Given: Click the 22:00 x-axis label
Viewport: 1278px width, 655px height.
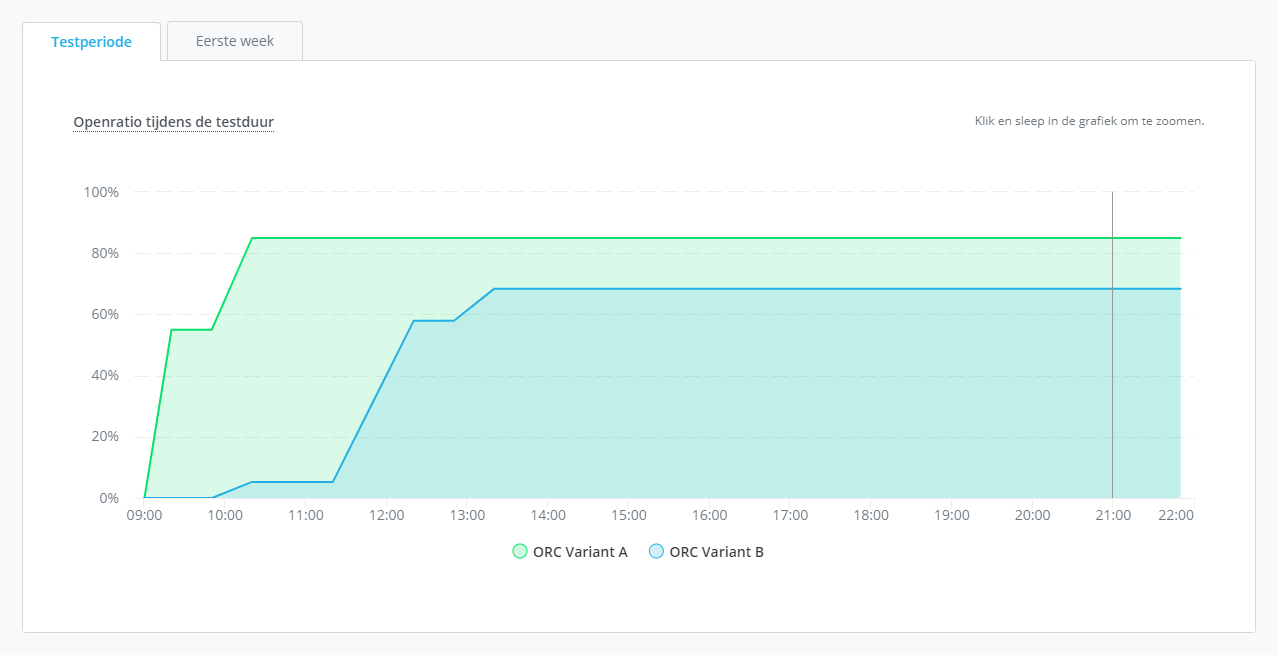Looking at the screenshot, I should coord(1175,515).
